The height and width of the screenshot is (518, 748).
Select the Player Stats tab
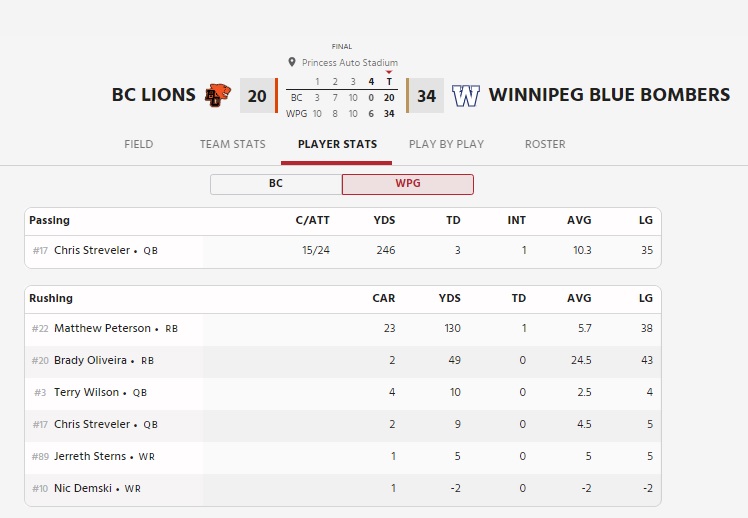pyautogui.click(x=337, y=144)
